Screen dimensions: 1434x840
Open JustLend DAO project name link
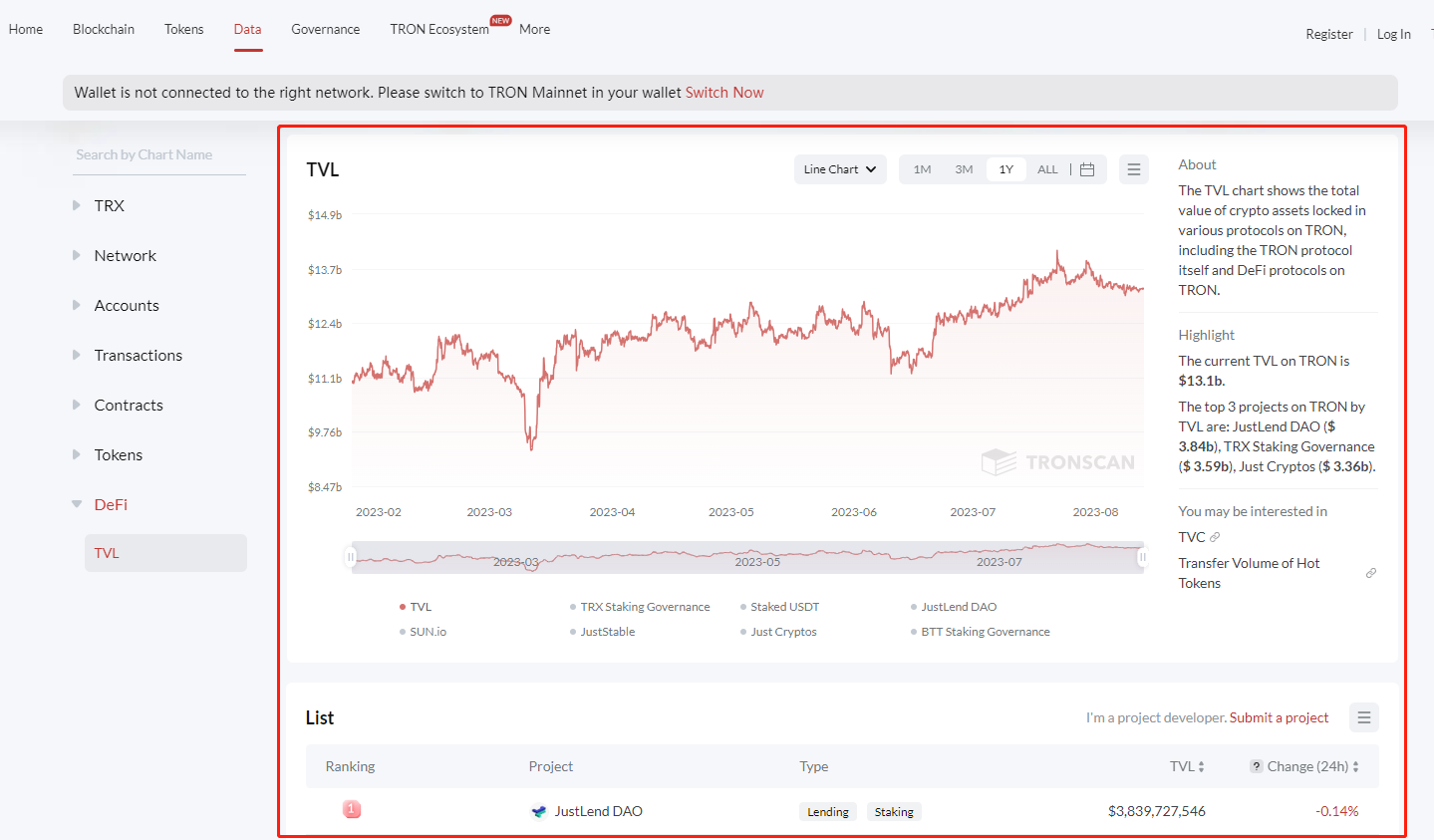coord(598,811)
